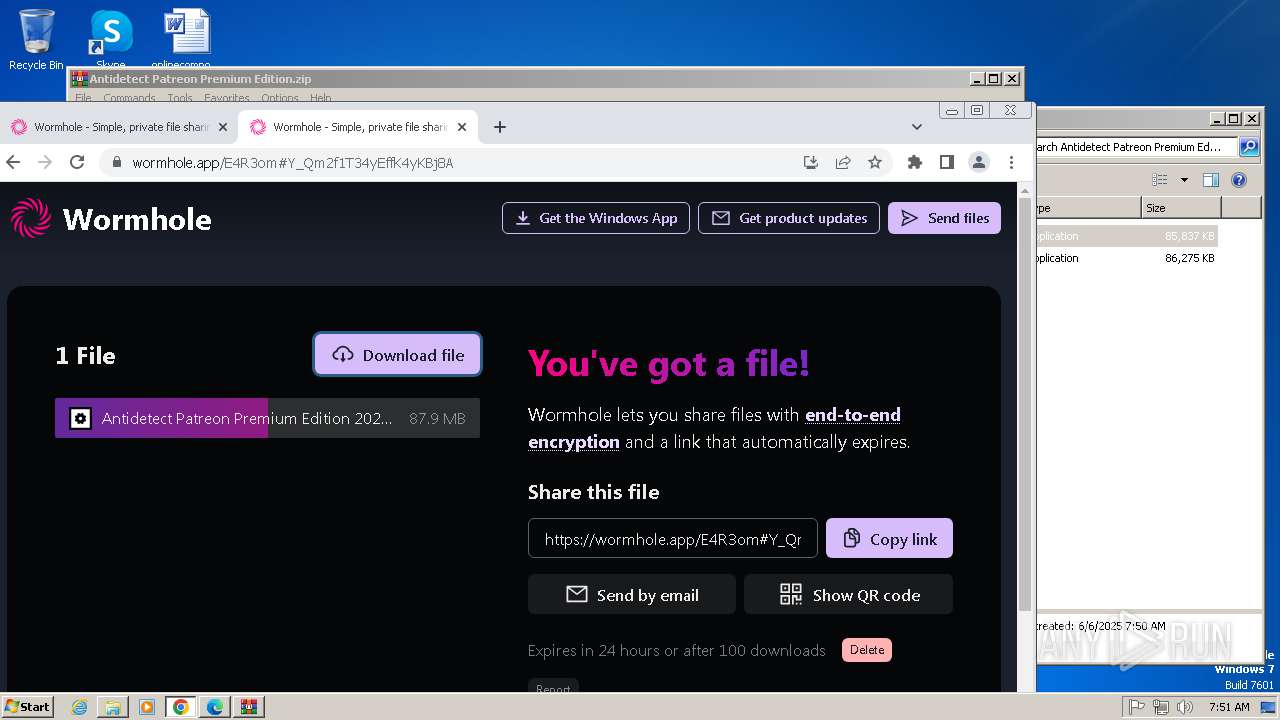Open the end-to-end encryption link
1280x720 pixels.
click(x=714, y=428)
